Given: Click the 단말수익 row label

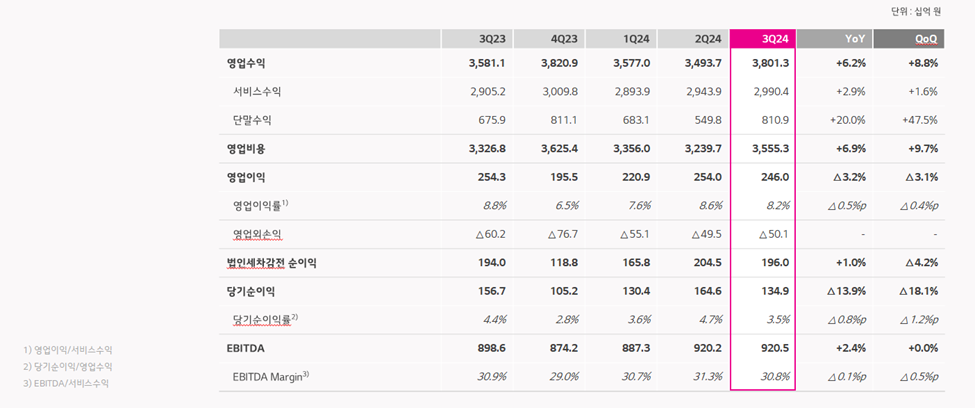Looking at the screenshot, I should (x=252, y=120).
